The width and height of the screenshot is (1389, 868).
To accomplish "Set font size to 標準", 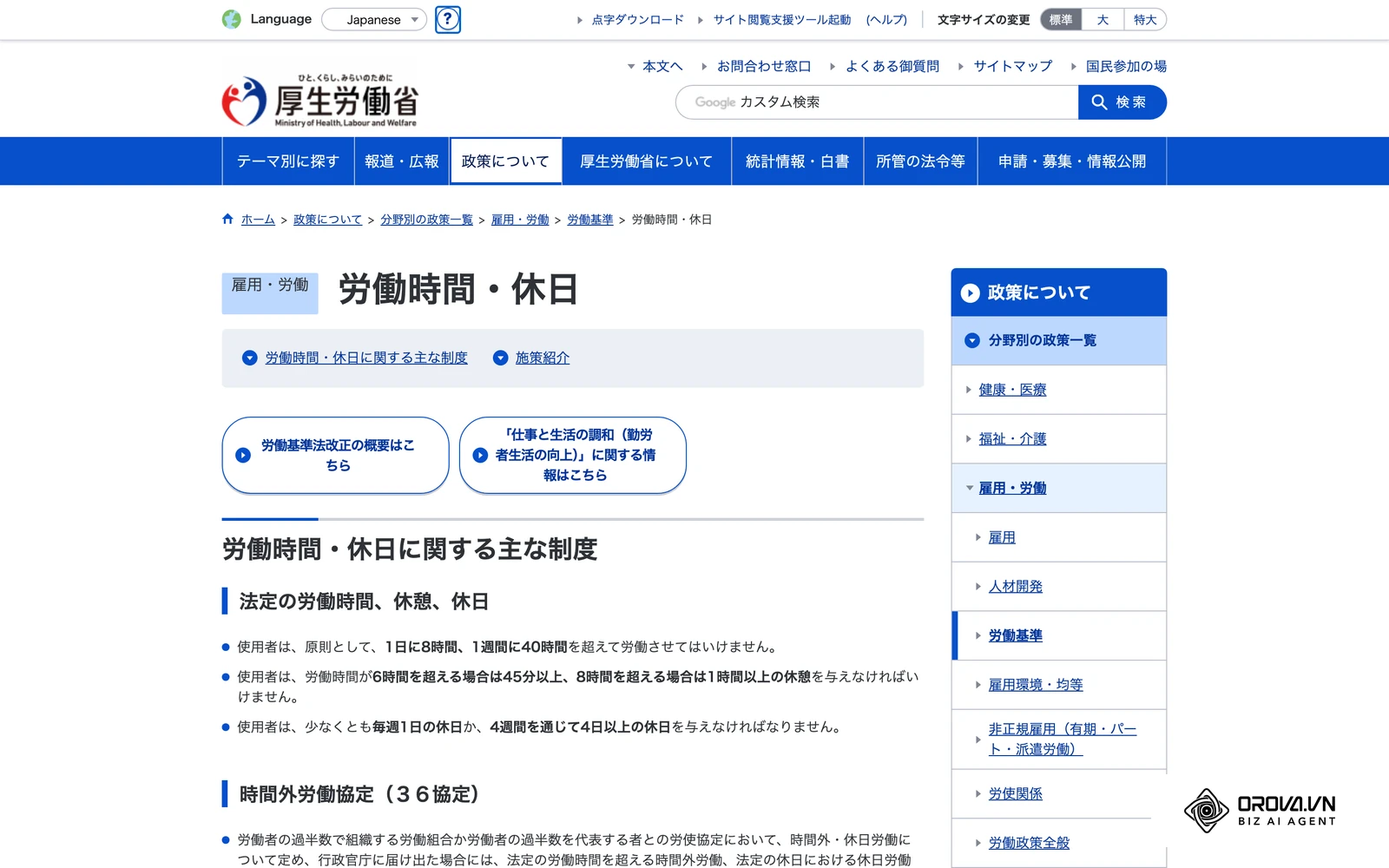I will point(1061,19).
